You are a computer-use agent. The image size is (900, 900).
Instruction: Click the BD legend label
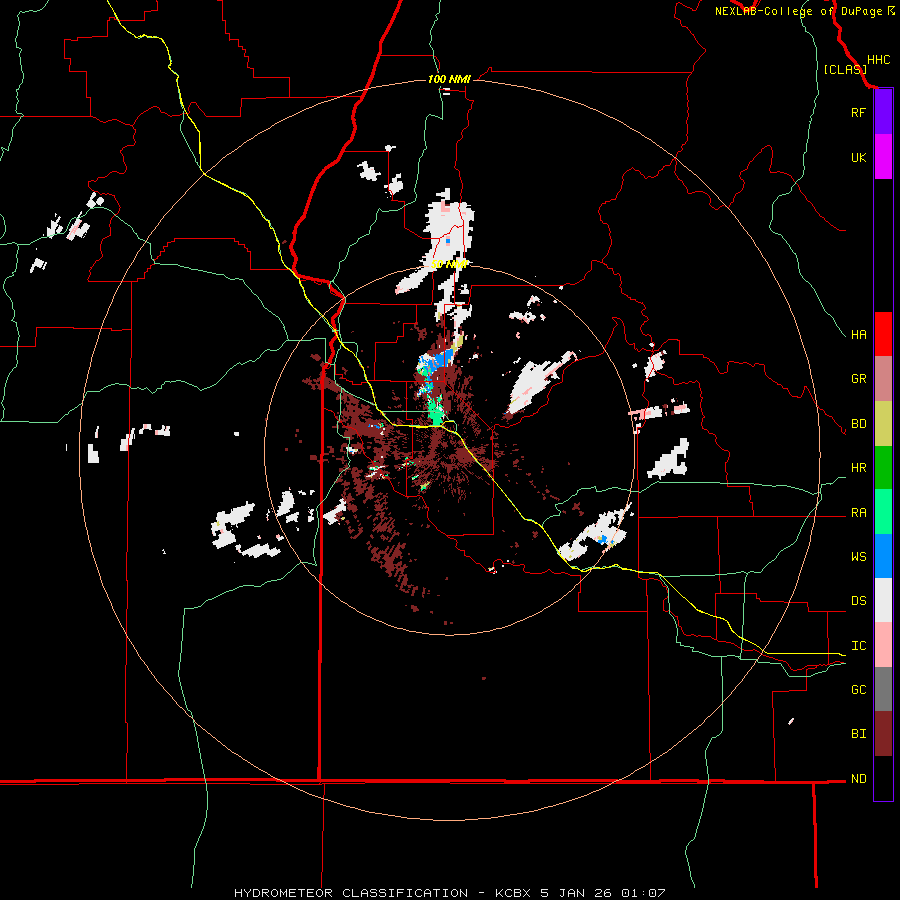tap(858, 424)
